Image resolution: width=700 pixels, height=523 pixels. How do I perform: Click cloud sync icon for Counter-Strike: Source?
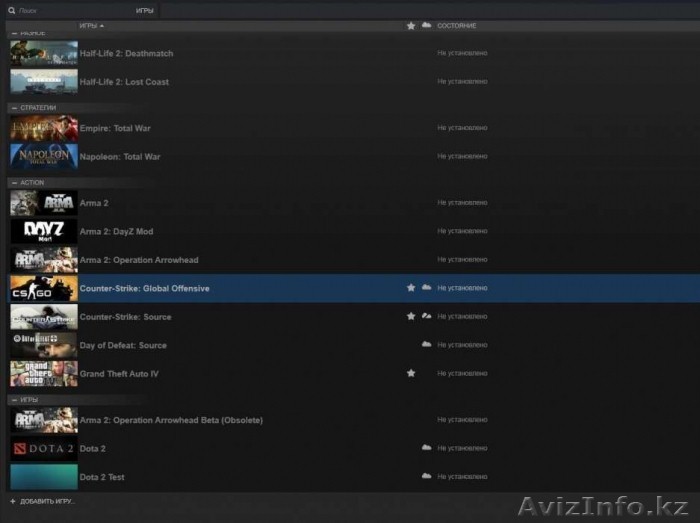pyautogui.click(x=426, y=316)
